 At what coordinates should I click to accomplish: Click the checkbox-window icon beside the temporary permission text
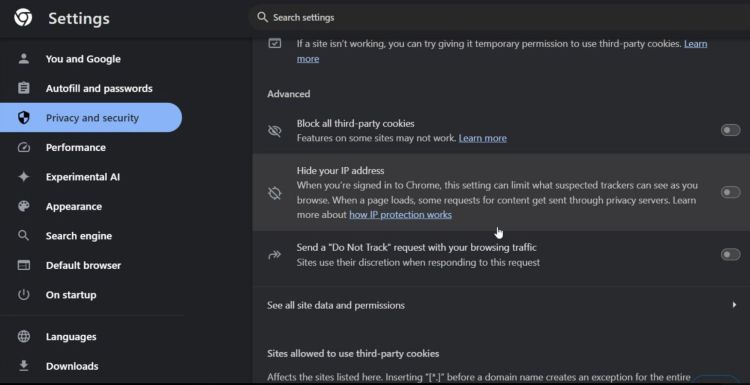(275, 44)
